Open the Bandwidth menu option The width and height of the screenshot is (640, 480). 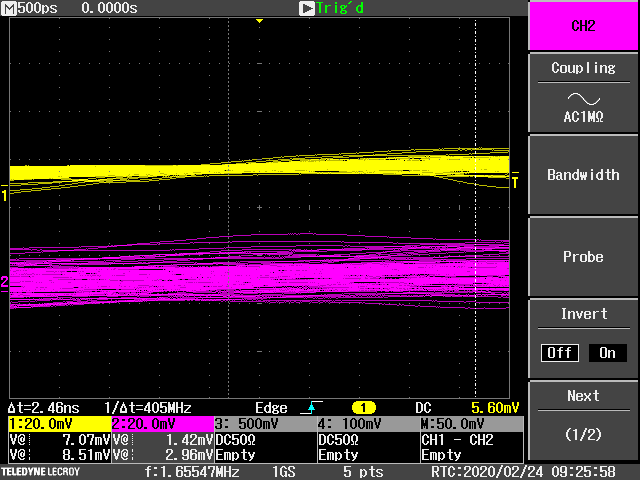click(583, 175)
